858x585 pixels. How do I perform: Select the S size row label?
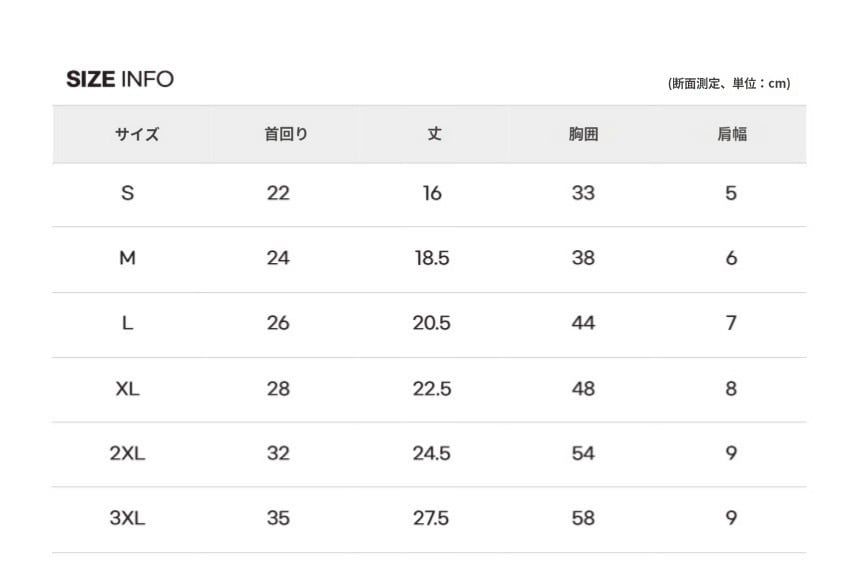127,193
